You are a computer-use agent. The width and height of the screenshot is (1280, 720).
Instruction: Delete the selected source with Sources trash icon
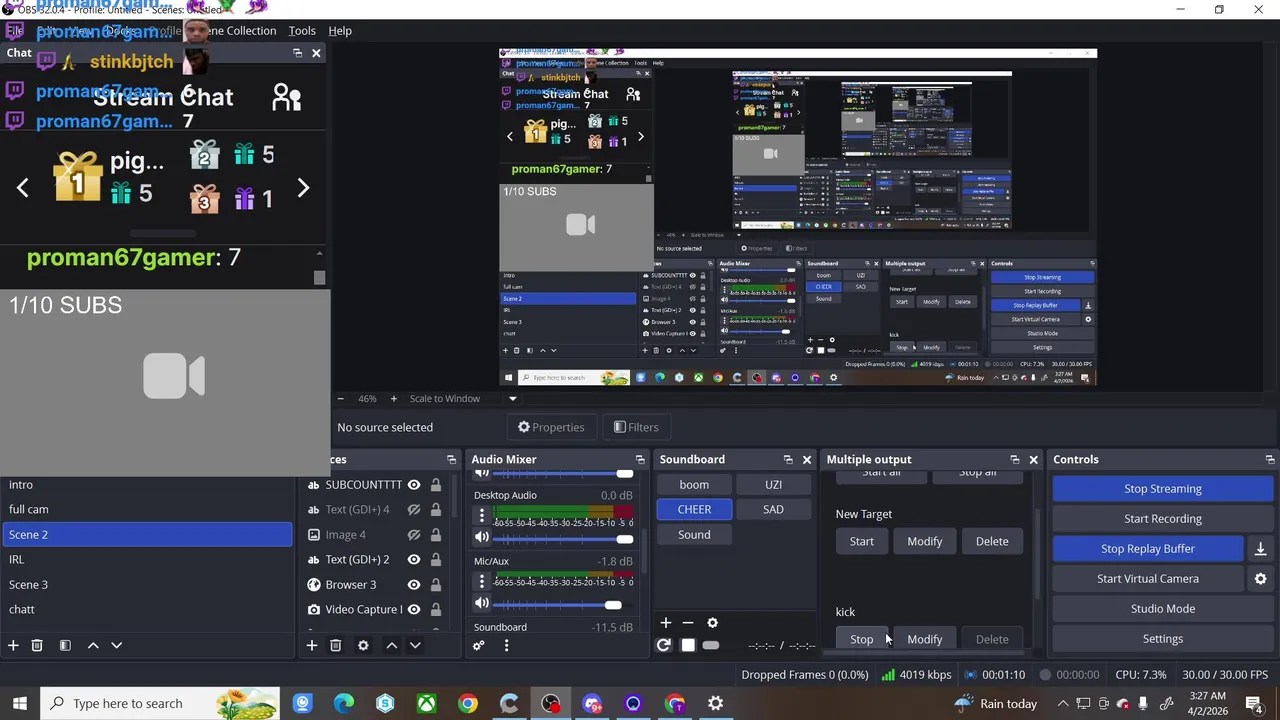335,646
